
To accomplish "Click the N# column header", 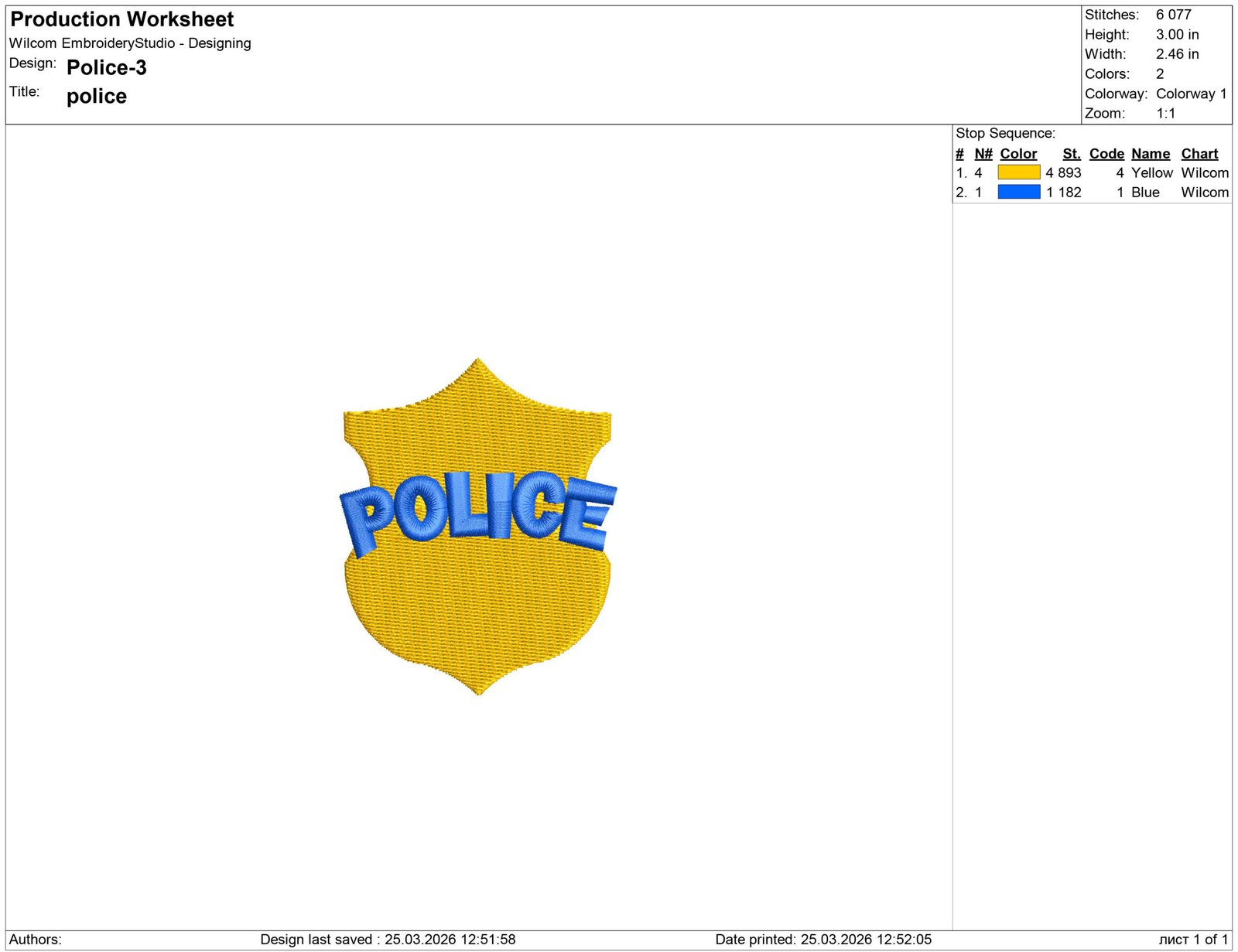I will (x=983, y=154).
